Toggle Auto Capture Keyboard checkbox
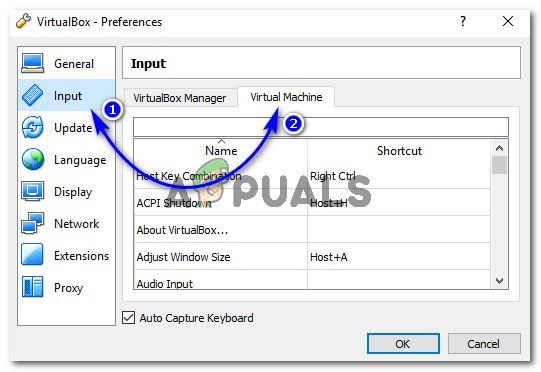 tap(129, 317)
